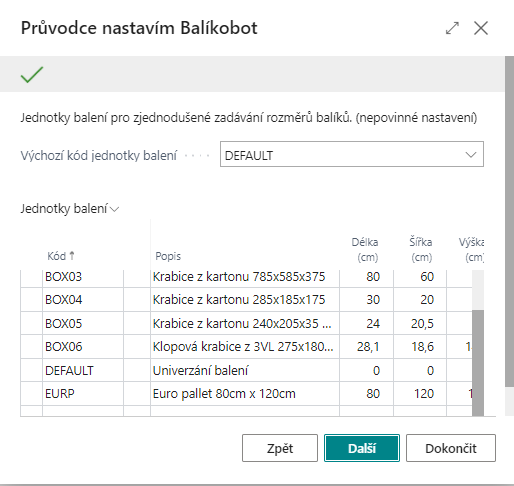Click the Popis column header
The width and height of the screenshot is (514, 486).
point(168,256)
